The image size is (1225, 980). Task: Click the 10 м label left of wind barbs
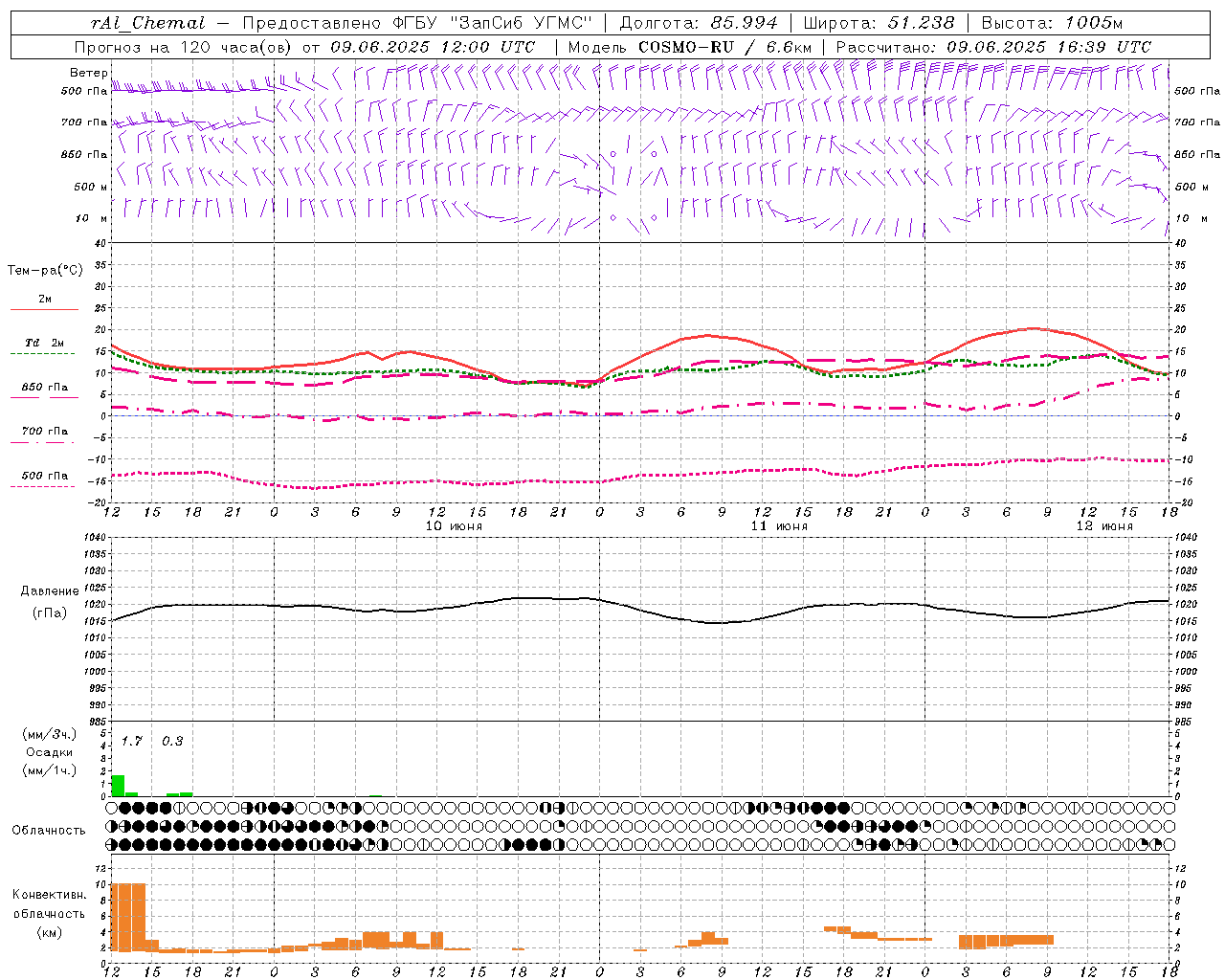[92, 218]
